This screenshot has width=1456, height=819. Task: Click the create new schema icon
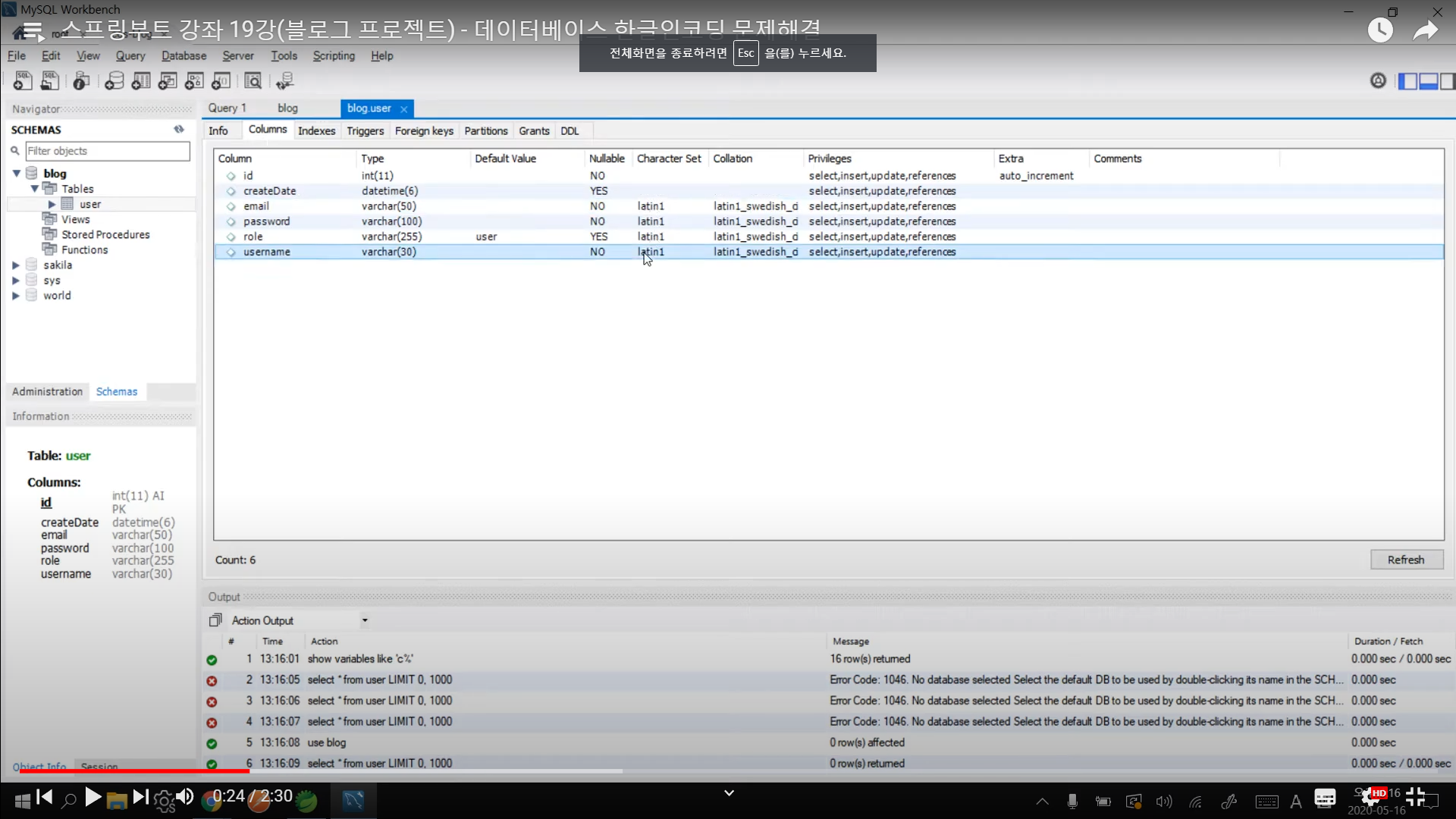tap(115, 80)
